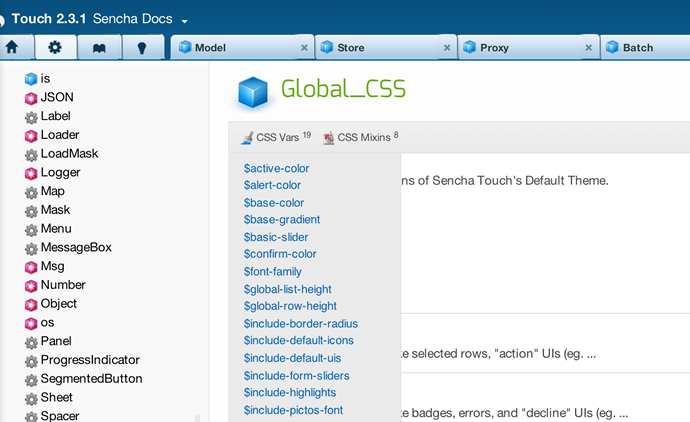Open the CSS Vars member menu
Viewport: 690px width, 422px height.
click(275, 137)
